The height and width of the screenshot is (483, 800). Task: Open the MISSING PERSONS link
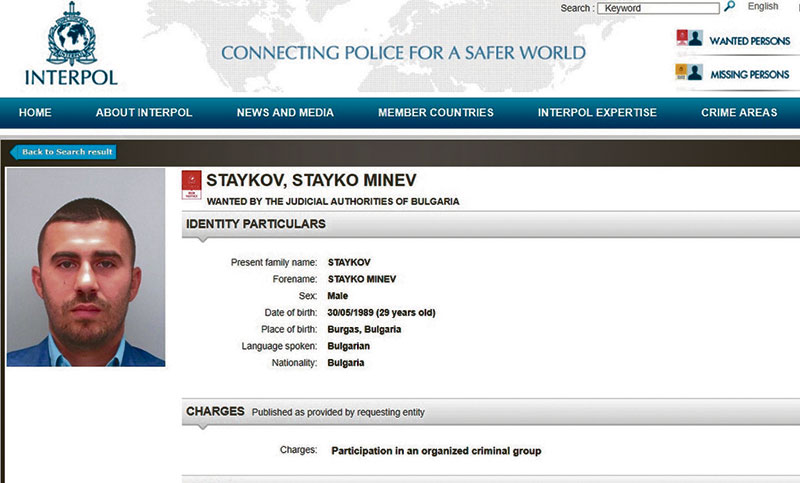[x=749, y=74]
